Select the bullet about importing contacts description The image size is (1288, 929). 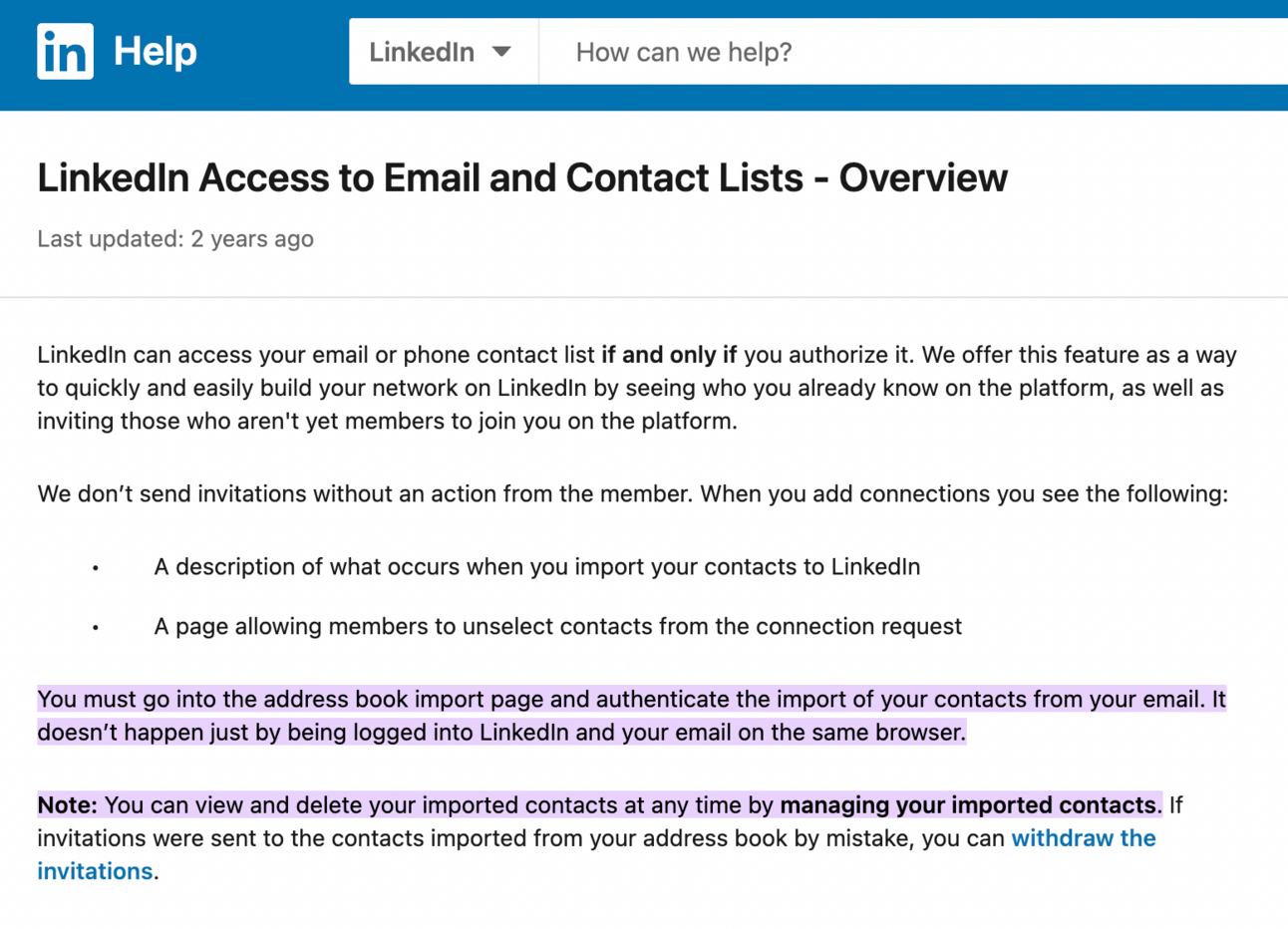pyautogui.click(x=537, y=567)
